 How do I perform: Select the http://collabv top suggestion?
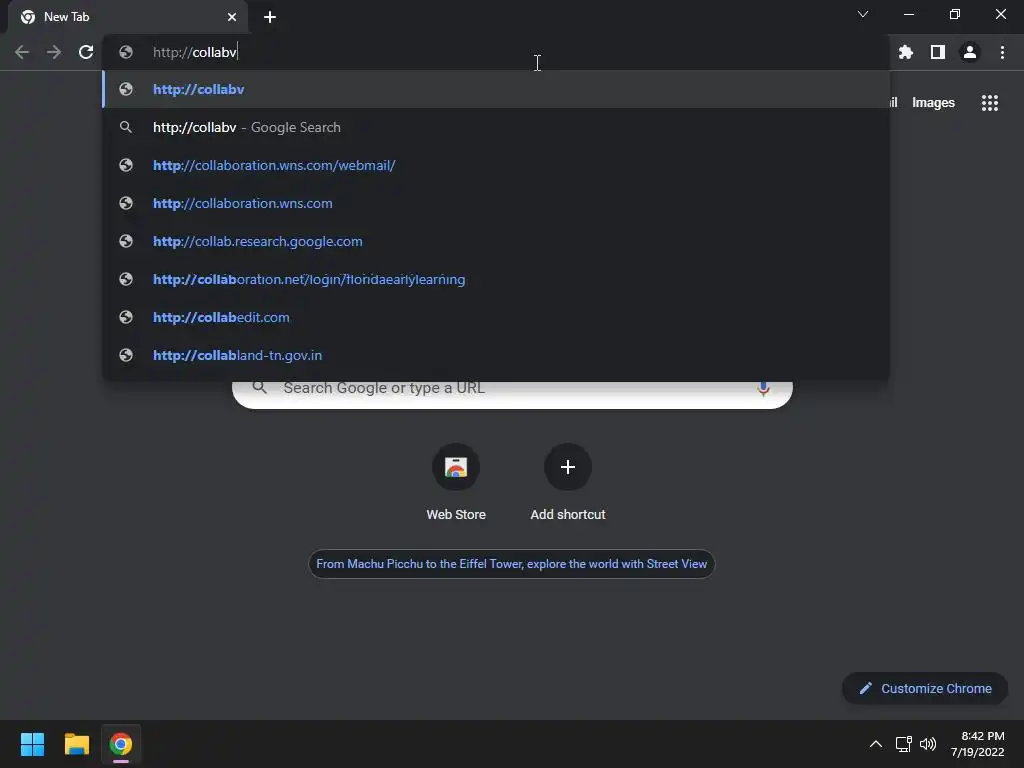[x=496, y=89]
